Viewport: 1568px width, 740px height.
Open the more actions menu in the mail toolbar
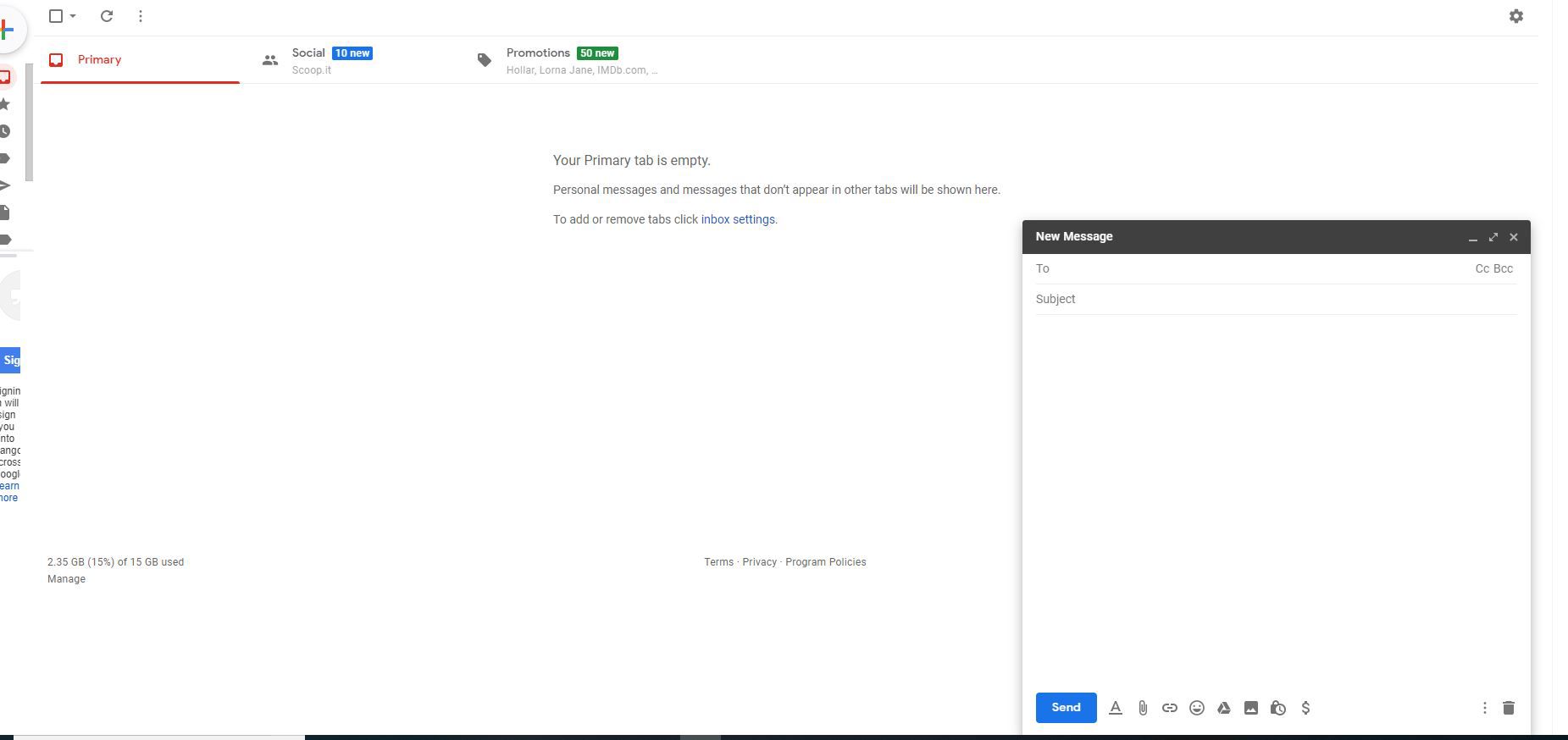(141, 16)
